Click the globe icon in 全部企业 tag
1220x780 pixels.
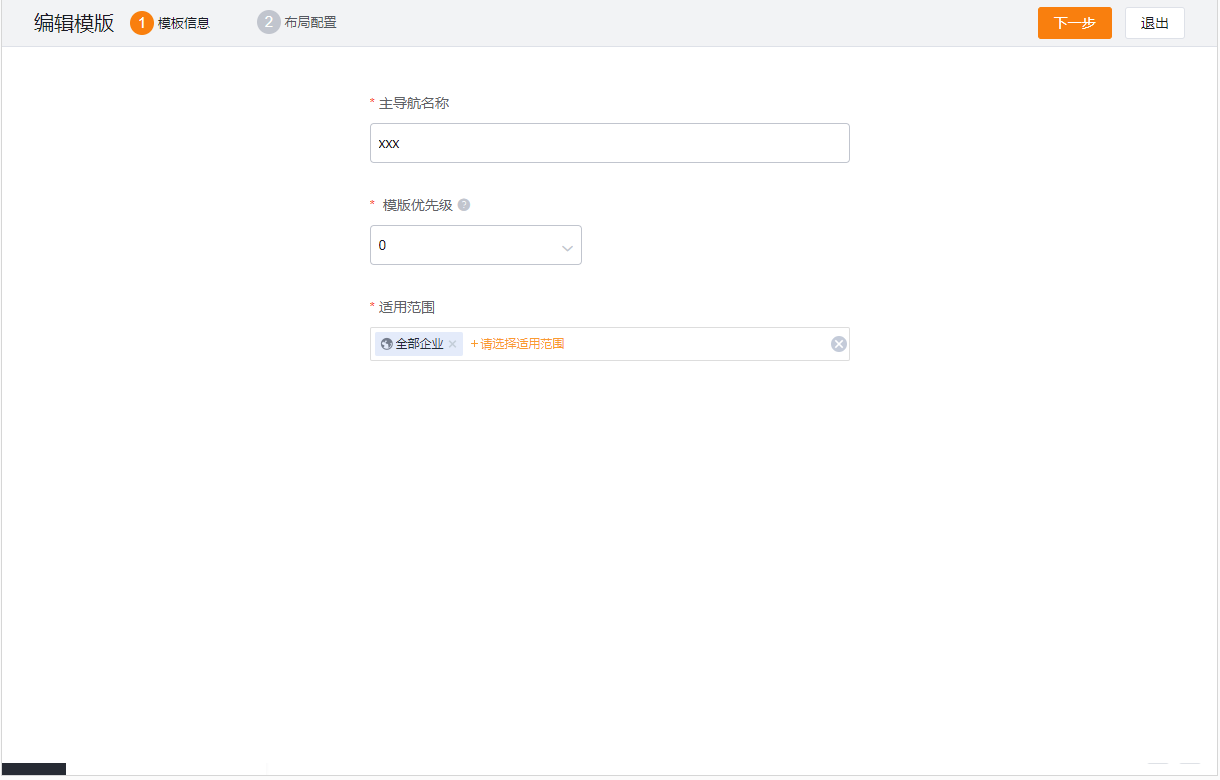click(387, 344)
